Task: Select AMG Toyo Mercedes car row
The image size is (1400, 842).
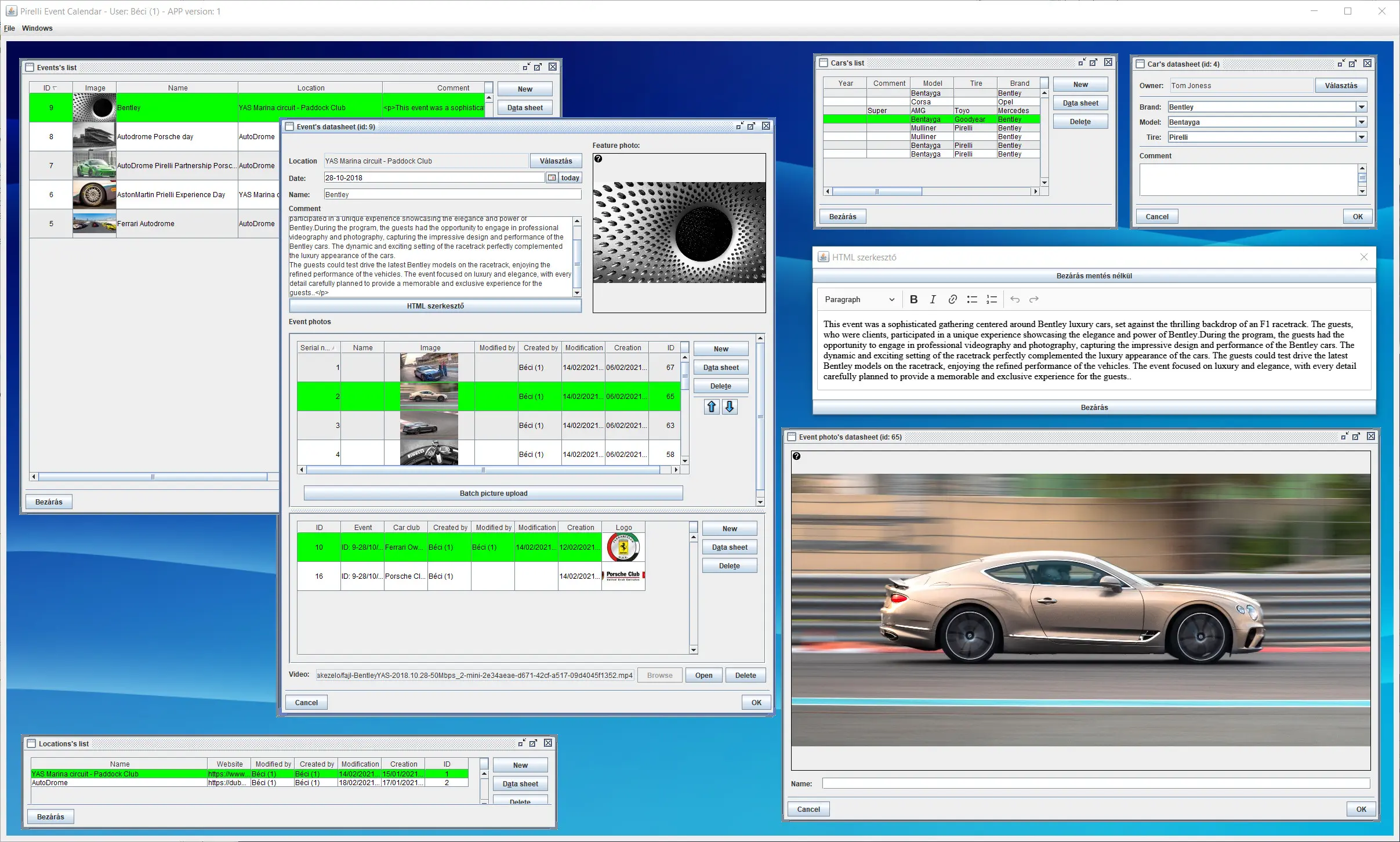Action: (932, 111)
